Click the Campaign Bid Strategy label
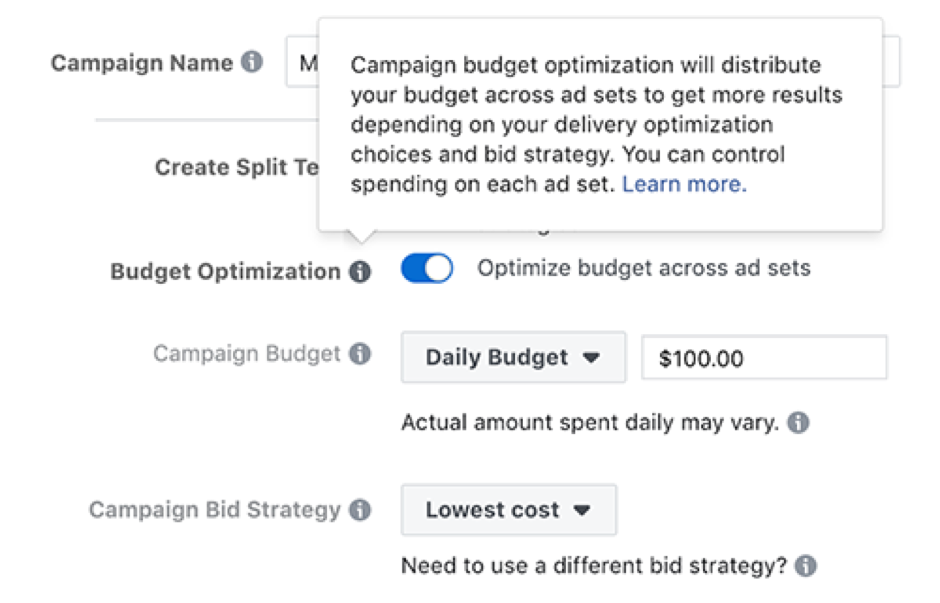 pyautogui.click(x=215, y=510)
